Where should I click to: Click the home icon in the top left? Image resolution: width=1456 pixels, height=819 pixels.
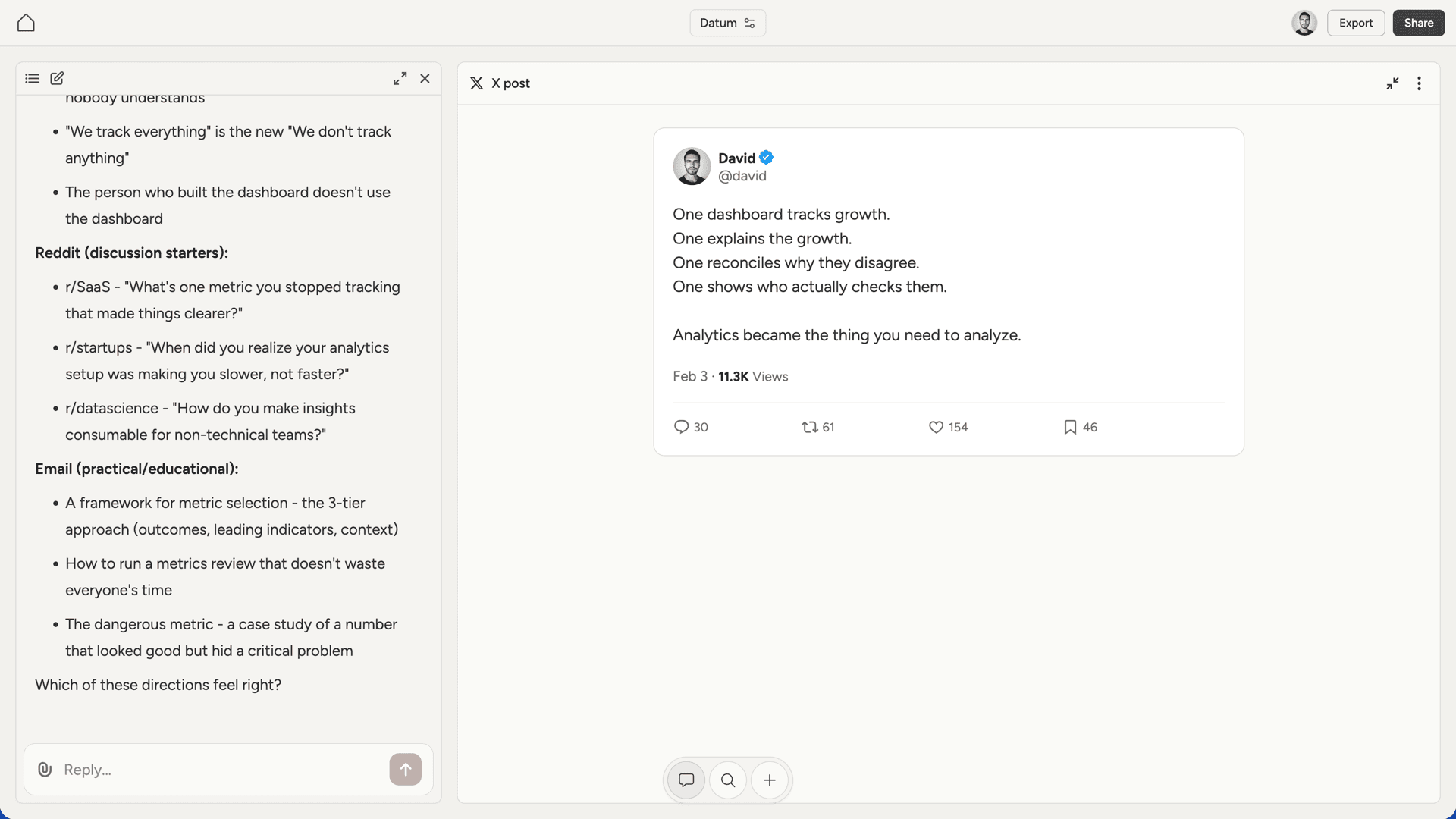(25, 23)
